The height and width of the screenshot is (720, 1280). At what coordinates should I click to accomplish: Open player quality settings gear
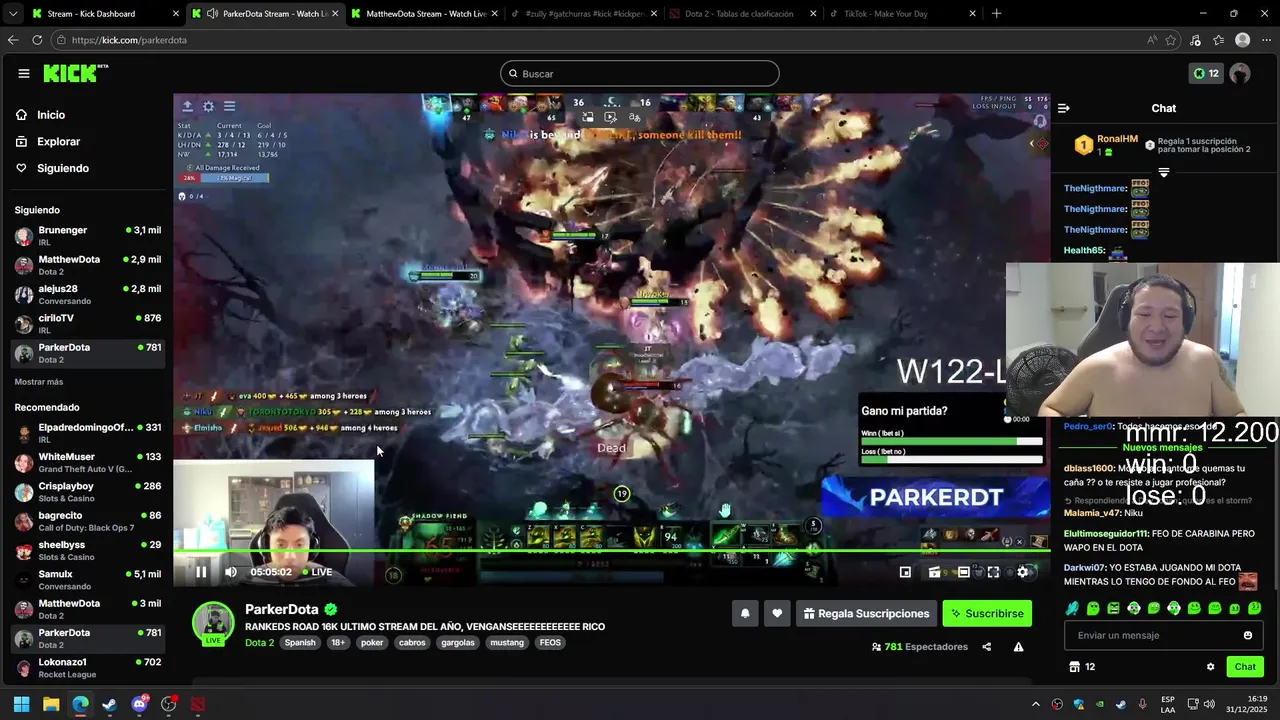pyautogui.click(x=1023, y=572)
